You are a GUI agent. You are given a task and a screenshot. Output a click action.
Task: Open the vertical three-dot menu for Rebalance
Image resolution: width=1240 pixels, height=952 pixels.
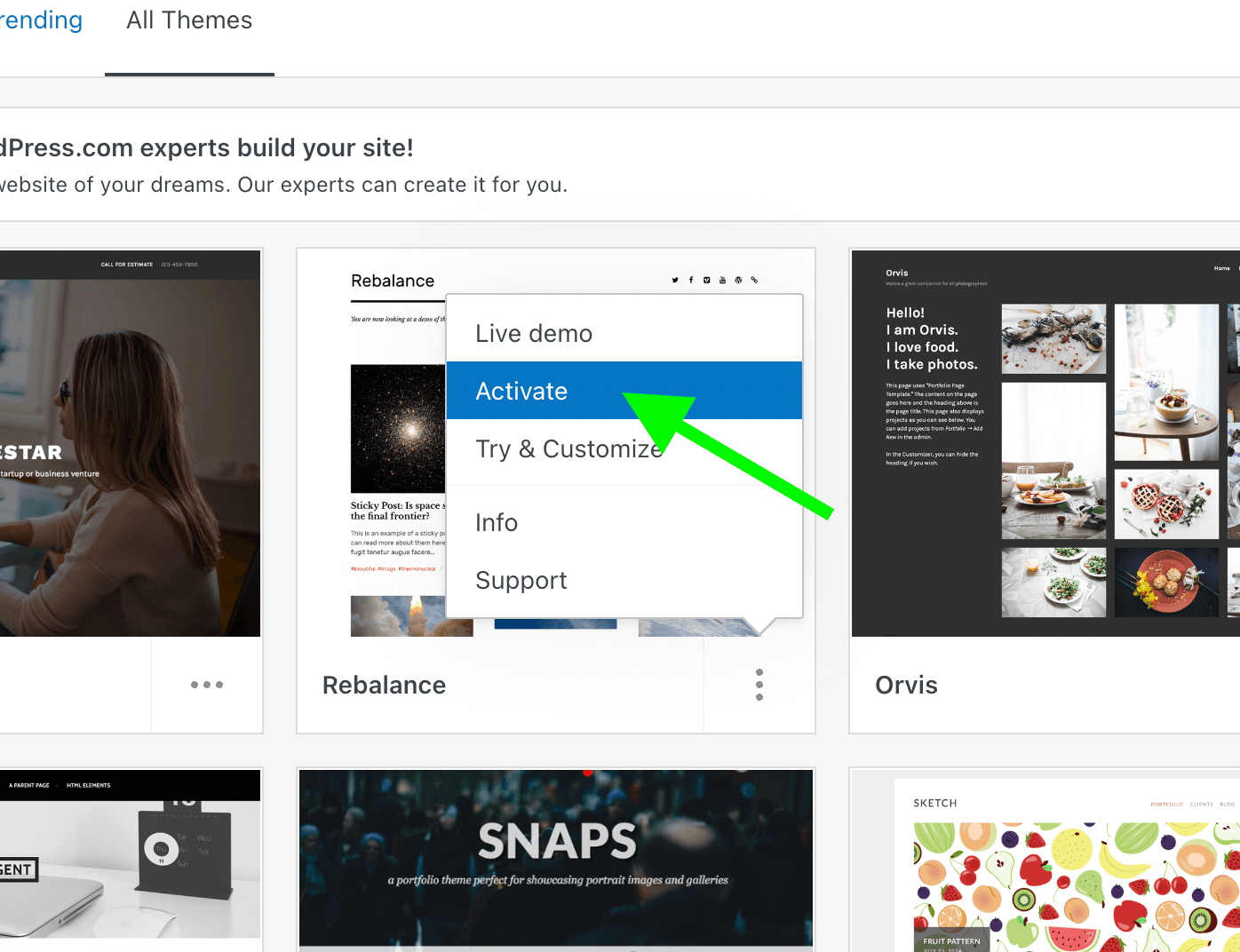(759, 685)
